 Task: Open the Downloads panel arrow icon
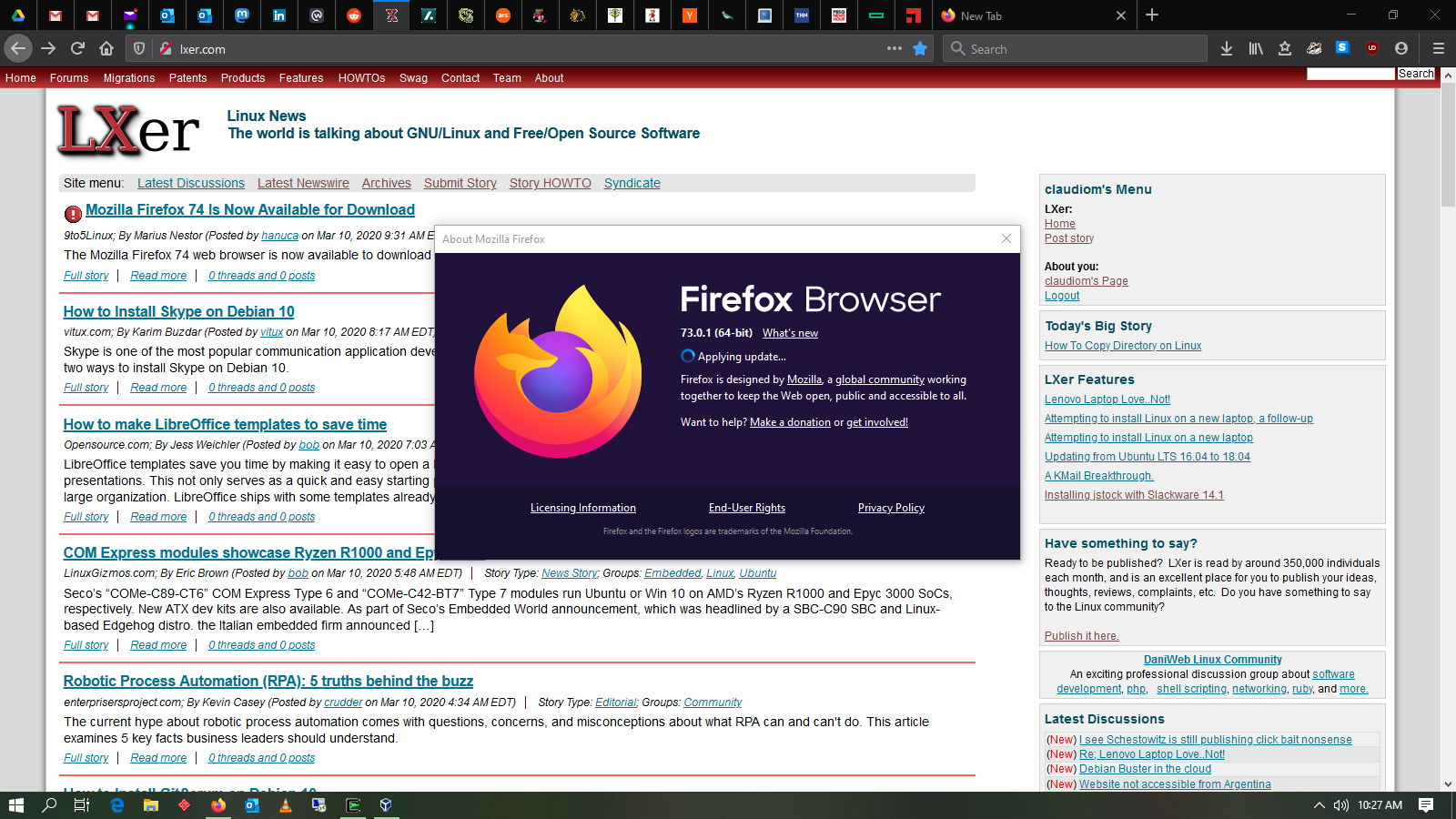pos(1227,48)
